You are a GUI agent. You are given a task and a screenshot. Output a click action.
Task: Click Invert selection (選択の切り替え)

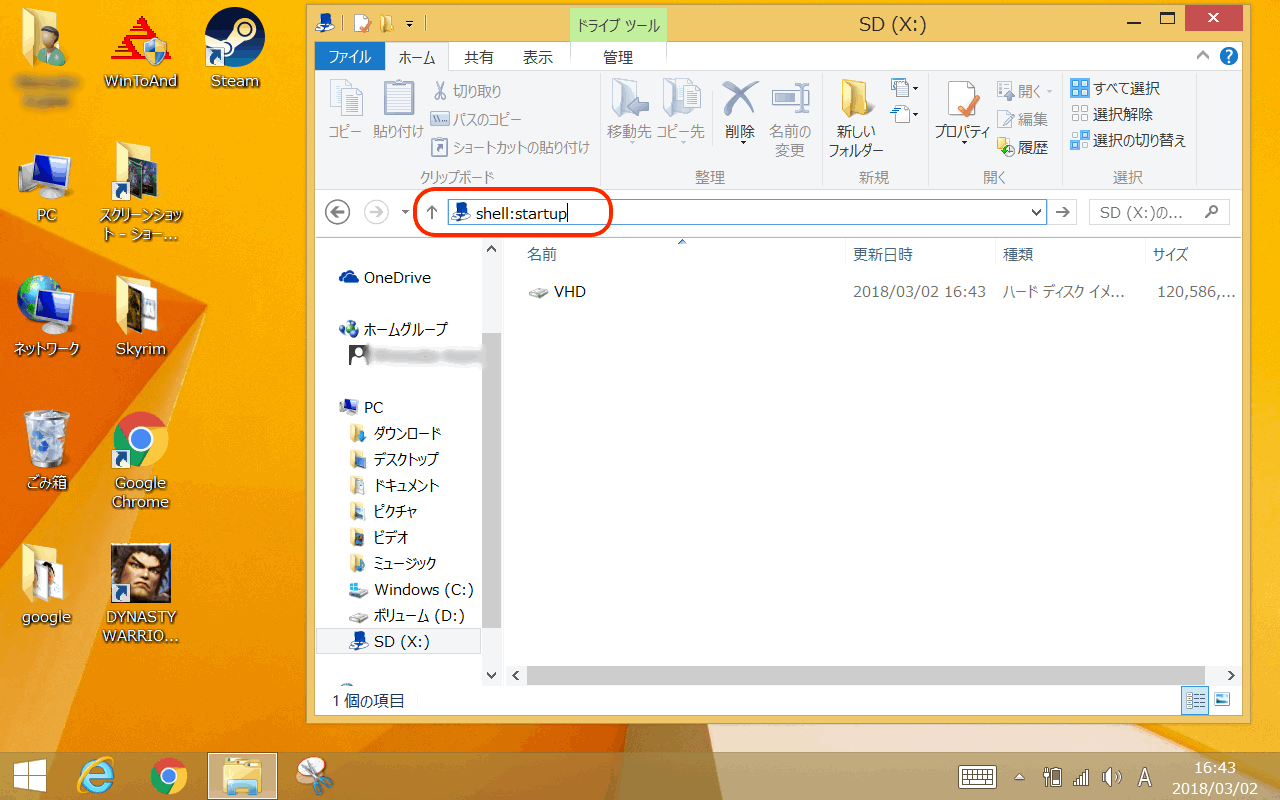click(x=1128, y=141)
